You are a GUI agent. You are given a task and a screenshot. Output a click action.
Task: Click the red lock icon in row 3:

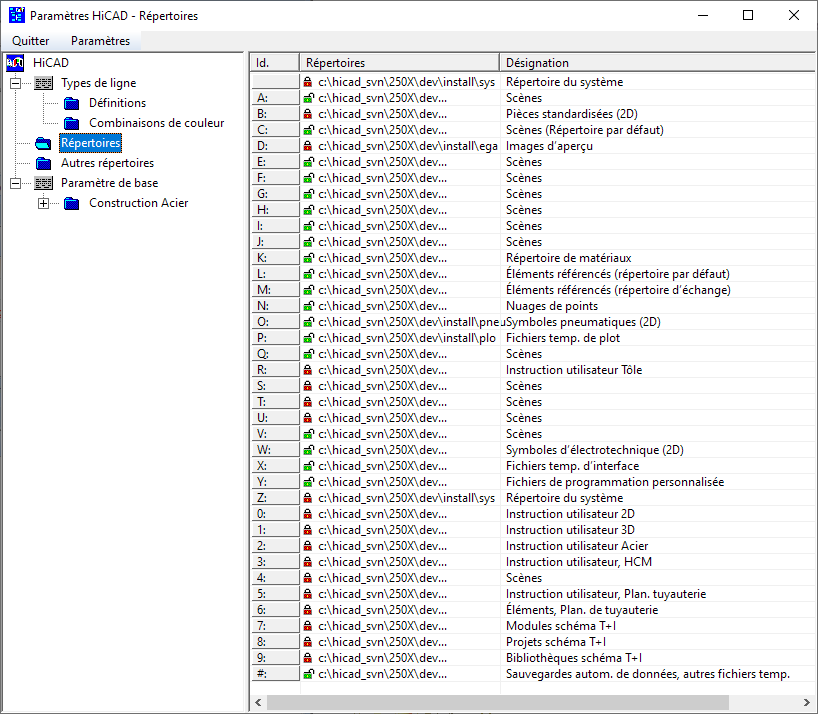point(308,562)
